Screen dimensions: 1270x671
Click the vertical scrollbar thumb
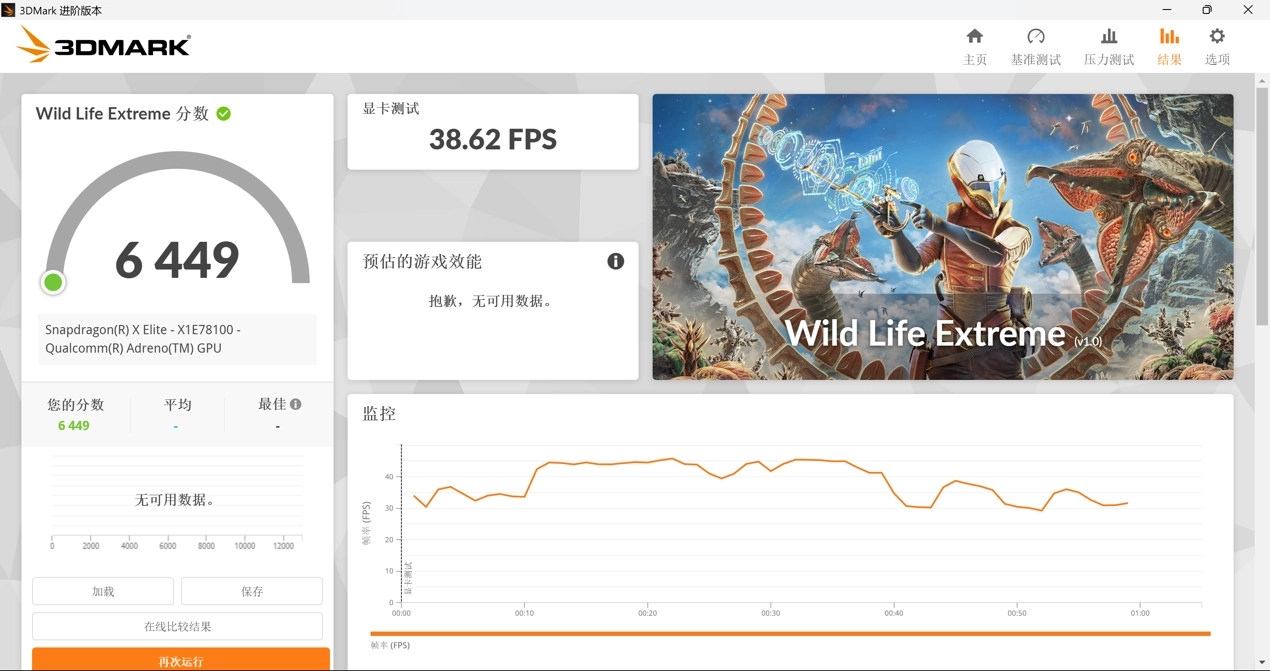point(1262,205)
